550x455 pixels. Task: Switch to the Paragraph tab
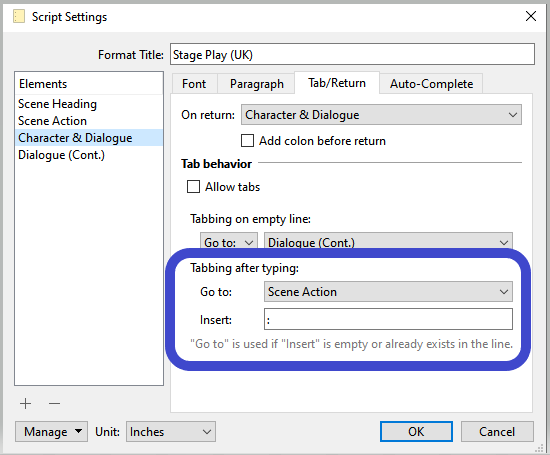coord(256,83)
